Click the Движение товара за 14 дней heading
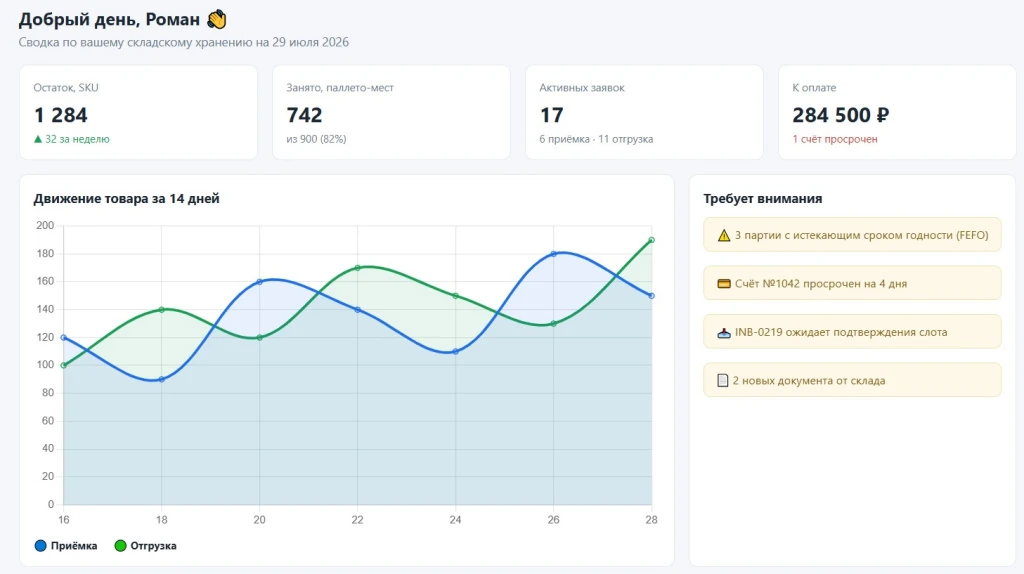 pos(127,199)
